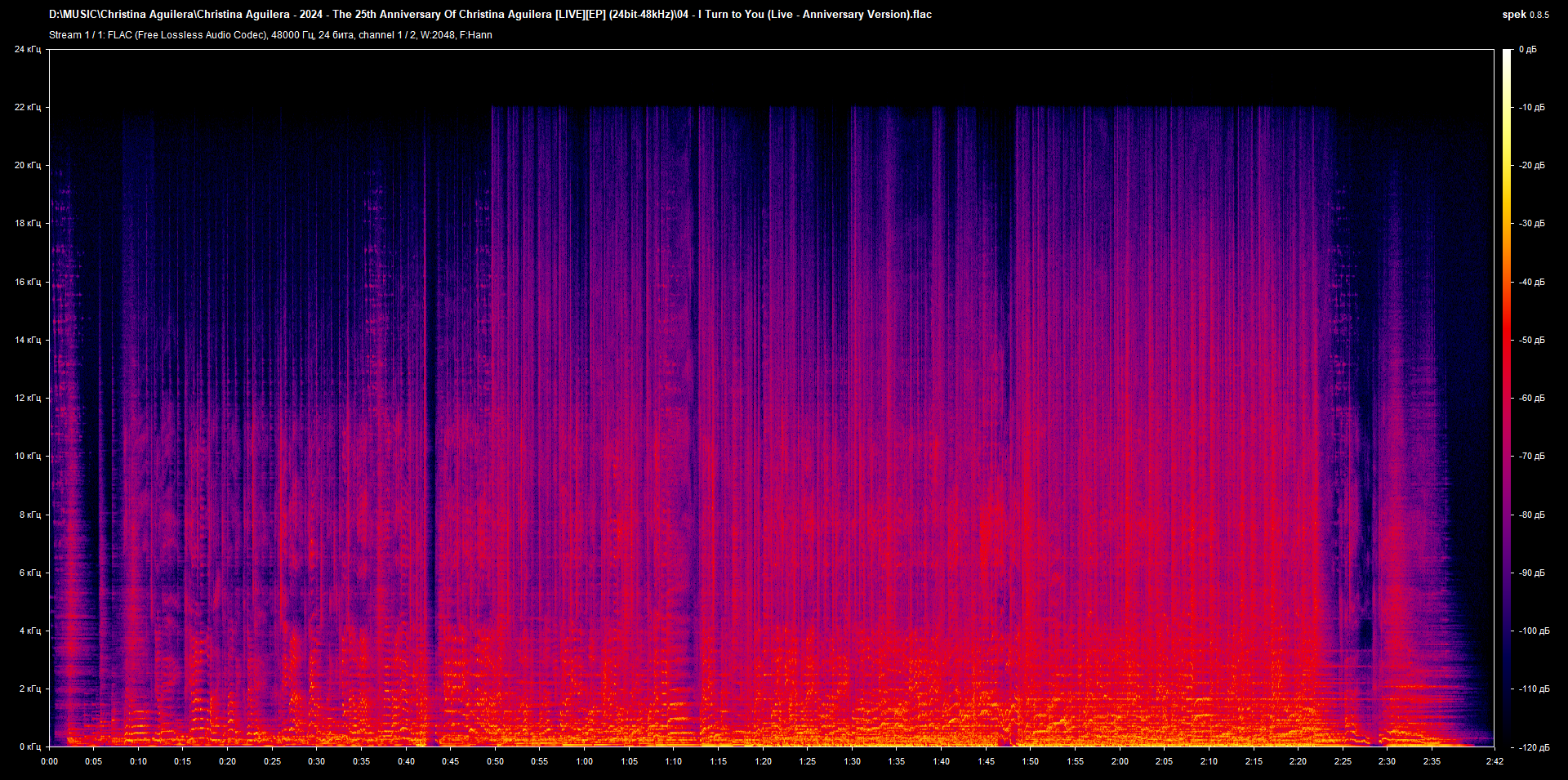Click the 6 кГц frequency axis label

[29, 573]
